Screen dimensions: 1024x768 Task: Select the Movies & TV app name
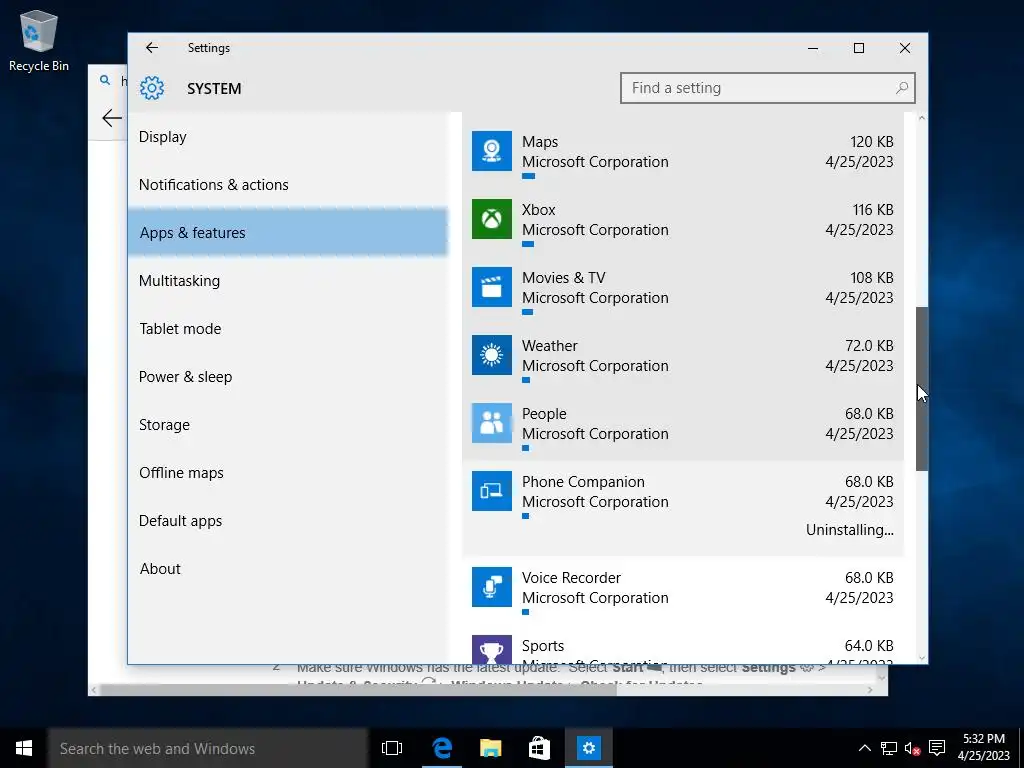[563, 278]
